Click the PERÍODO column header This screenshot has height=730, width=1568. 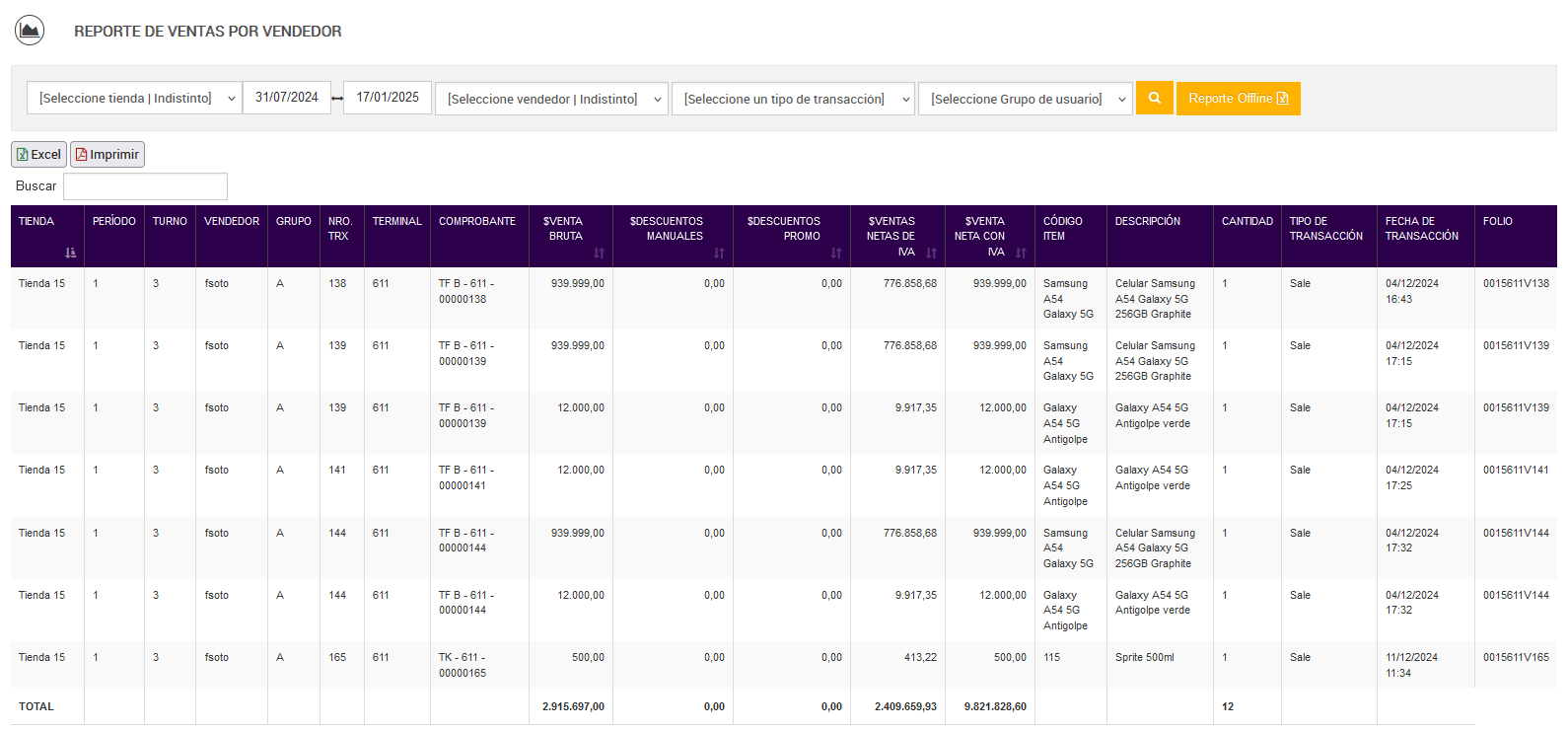coord(114,236)
